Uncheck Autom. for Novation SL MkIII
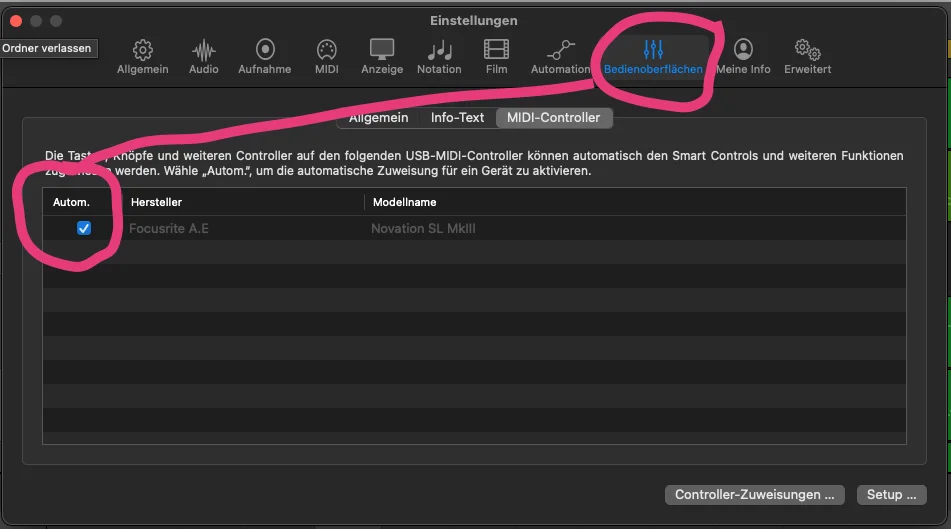951x529 pixels. click(84, 228)
